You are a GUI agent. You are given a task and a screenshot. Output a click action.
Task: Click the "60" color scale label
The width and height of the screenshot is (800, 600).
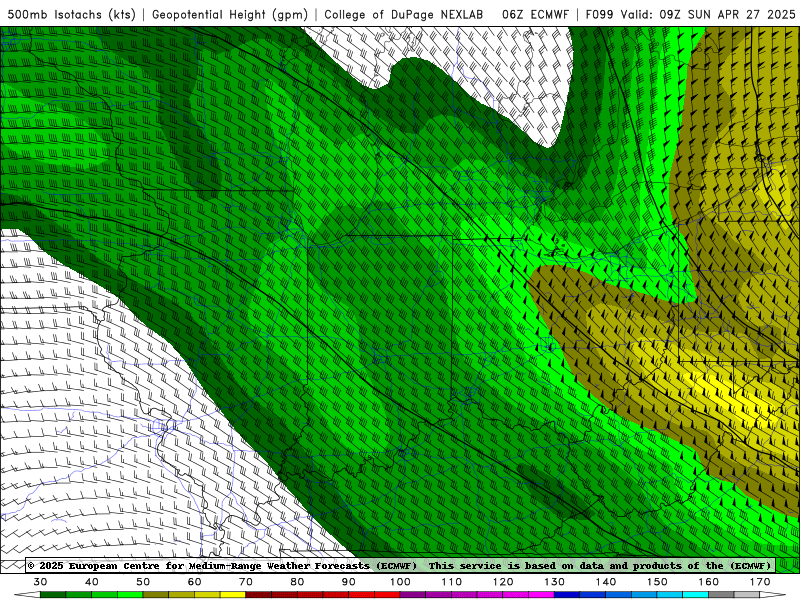pyautogui.click(x=194, y=582)
